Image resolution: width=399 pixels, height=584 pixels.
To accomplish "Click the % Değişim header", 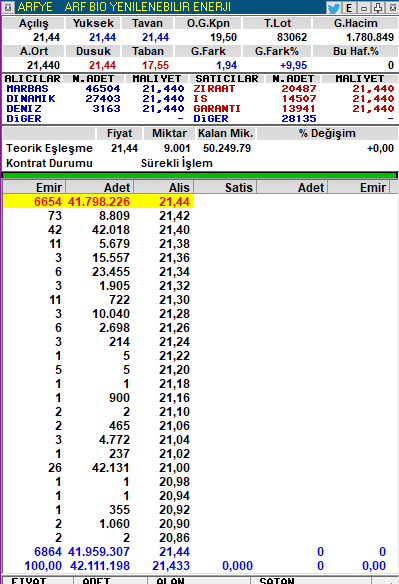I will pos(327,133).
